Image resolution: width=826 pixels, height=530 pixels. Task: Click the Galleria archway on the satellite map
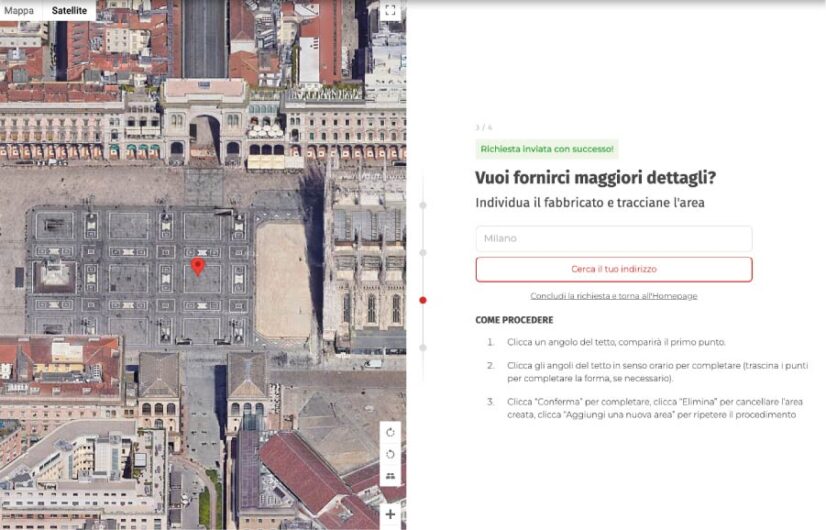(x=204, y=135)
